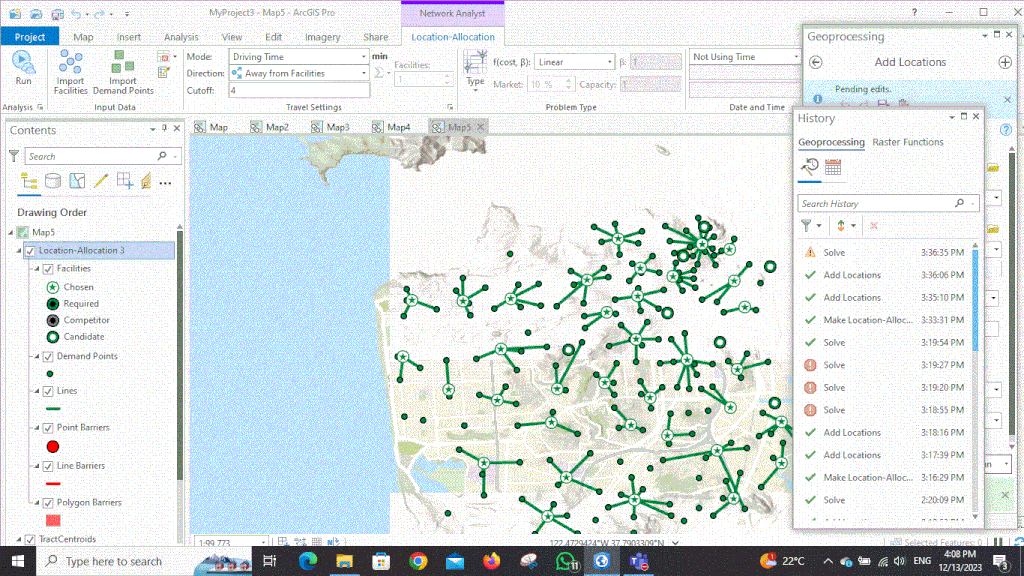Run the location-allocation analysis

24,68
